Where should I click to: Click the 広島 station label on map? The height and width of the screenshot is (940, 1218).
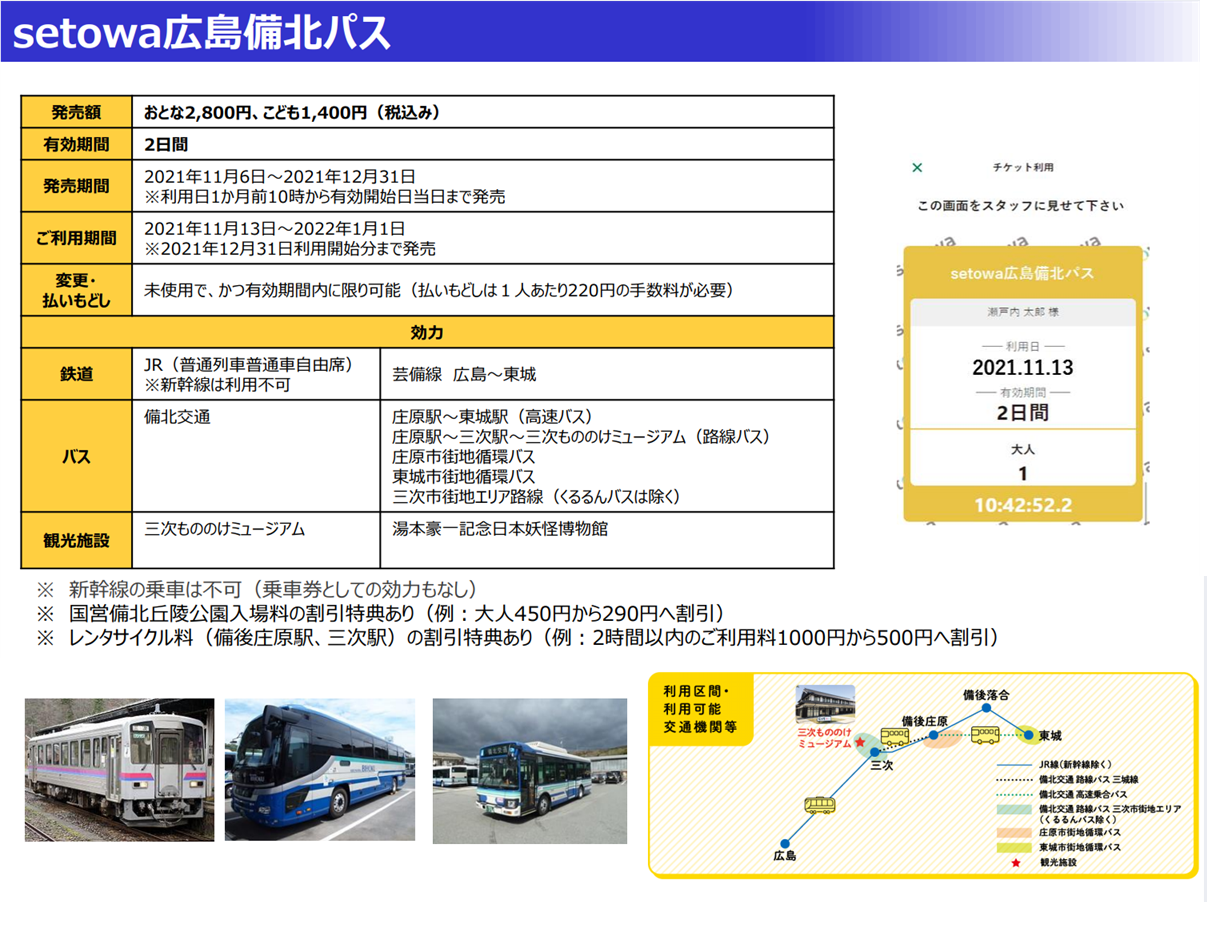click(x=784, y=856)
